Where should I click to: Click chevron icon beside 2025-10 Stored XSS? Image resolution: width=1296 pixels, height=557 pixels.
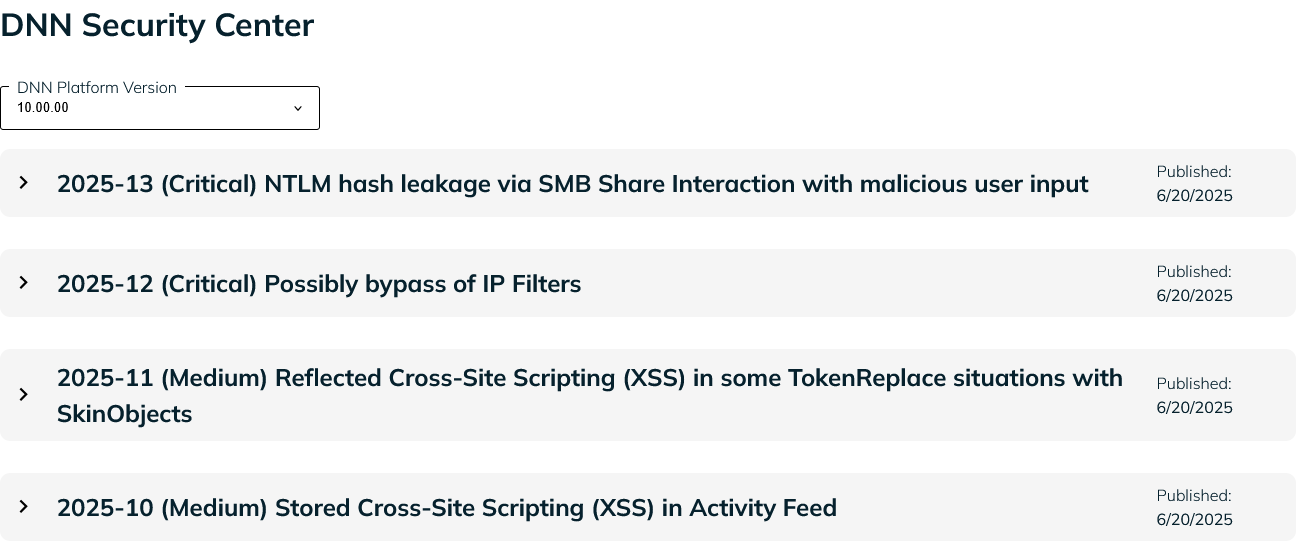click(x=24, y=507)
